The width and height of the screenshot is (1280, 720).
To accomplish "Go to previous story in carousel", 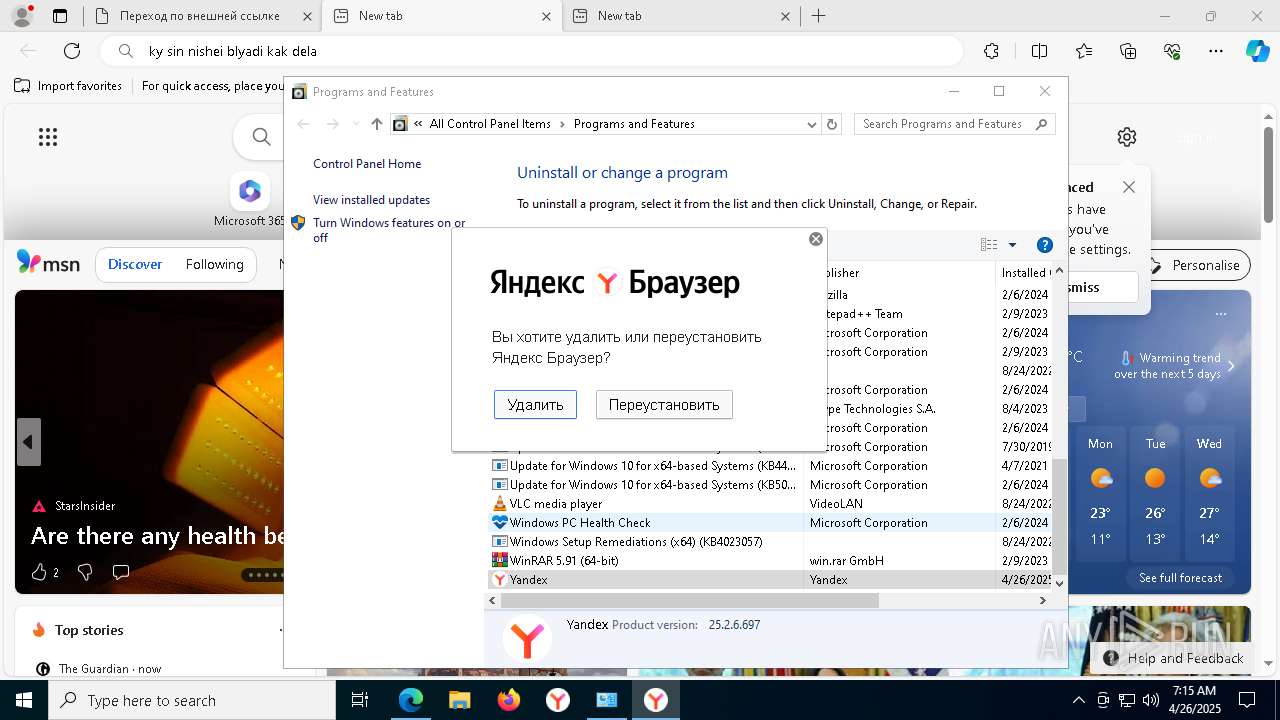I will pos(28,442).
